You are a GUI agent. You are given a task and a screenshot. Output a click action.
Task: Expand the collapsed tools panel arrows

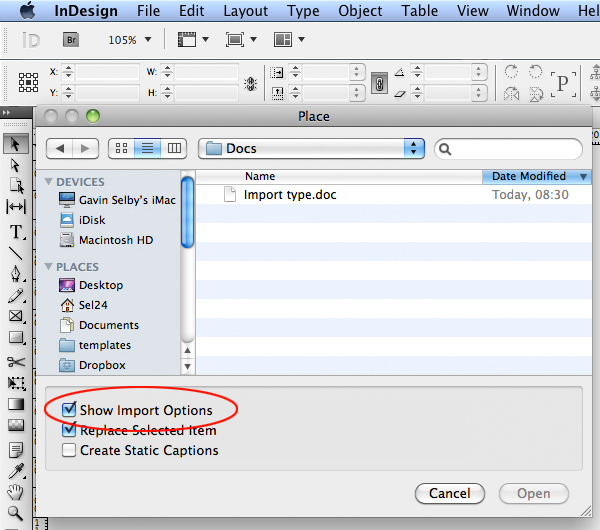(7, 113)
